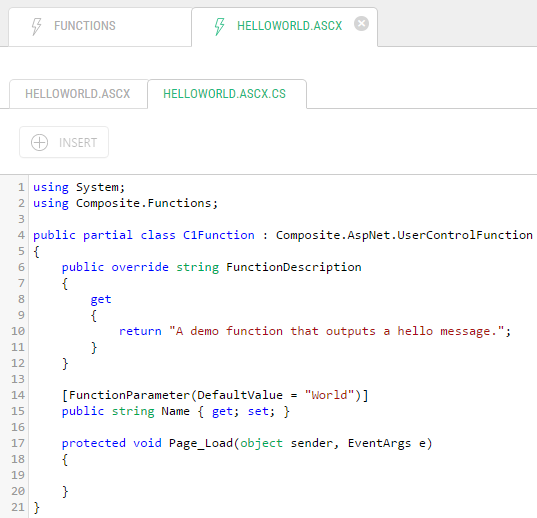Switch to the FUNCTIONS tab
The image size is (537, 518).
click(100, 27)
